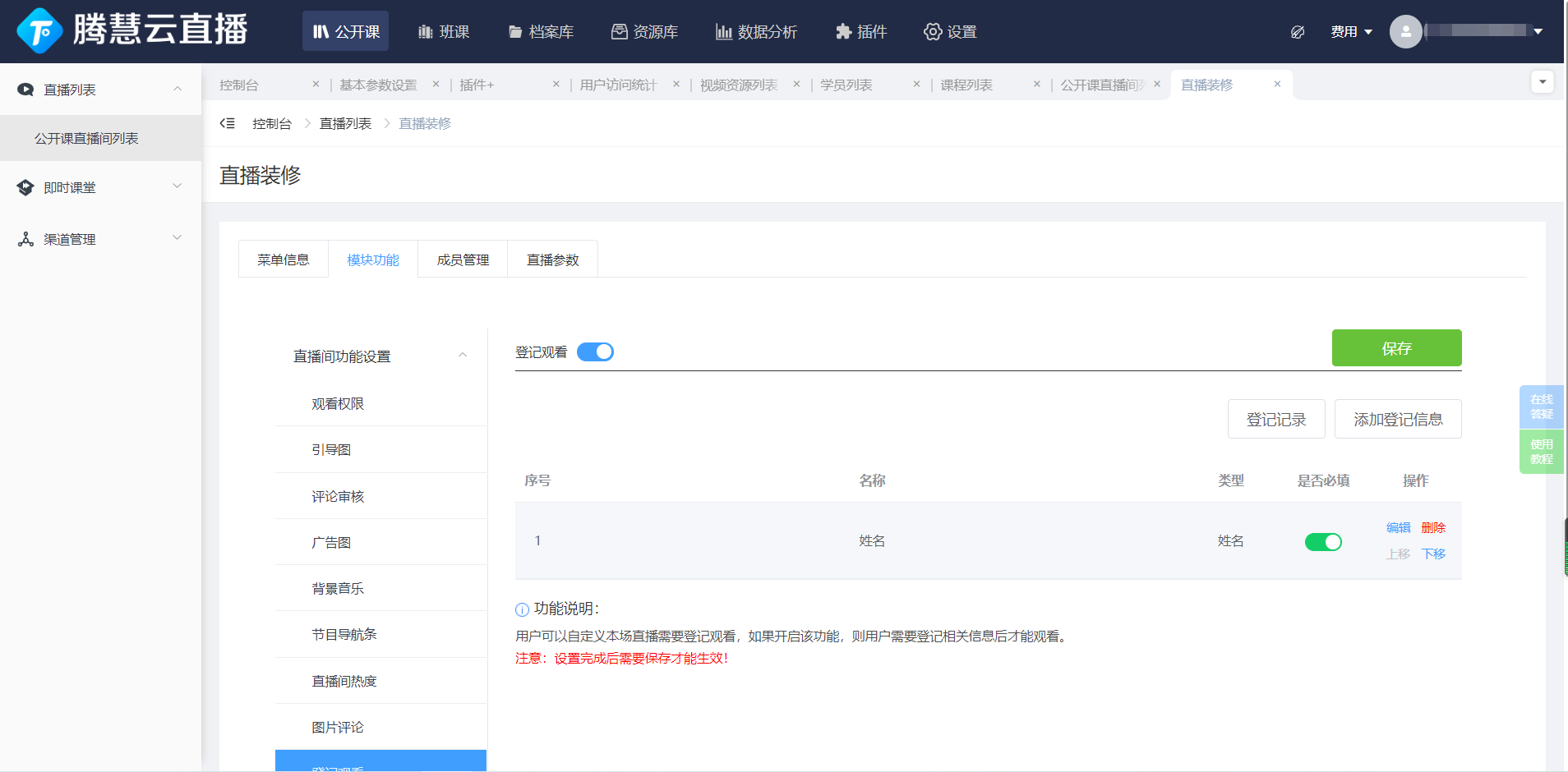1568x772 pixels.
Task: Close the 直播装修 tab with its X
Action: pyautogui.click(x=1277, y=84)
